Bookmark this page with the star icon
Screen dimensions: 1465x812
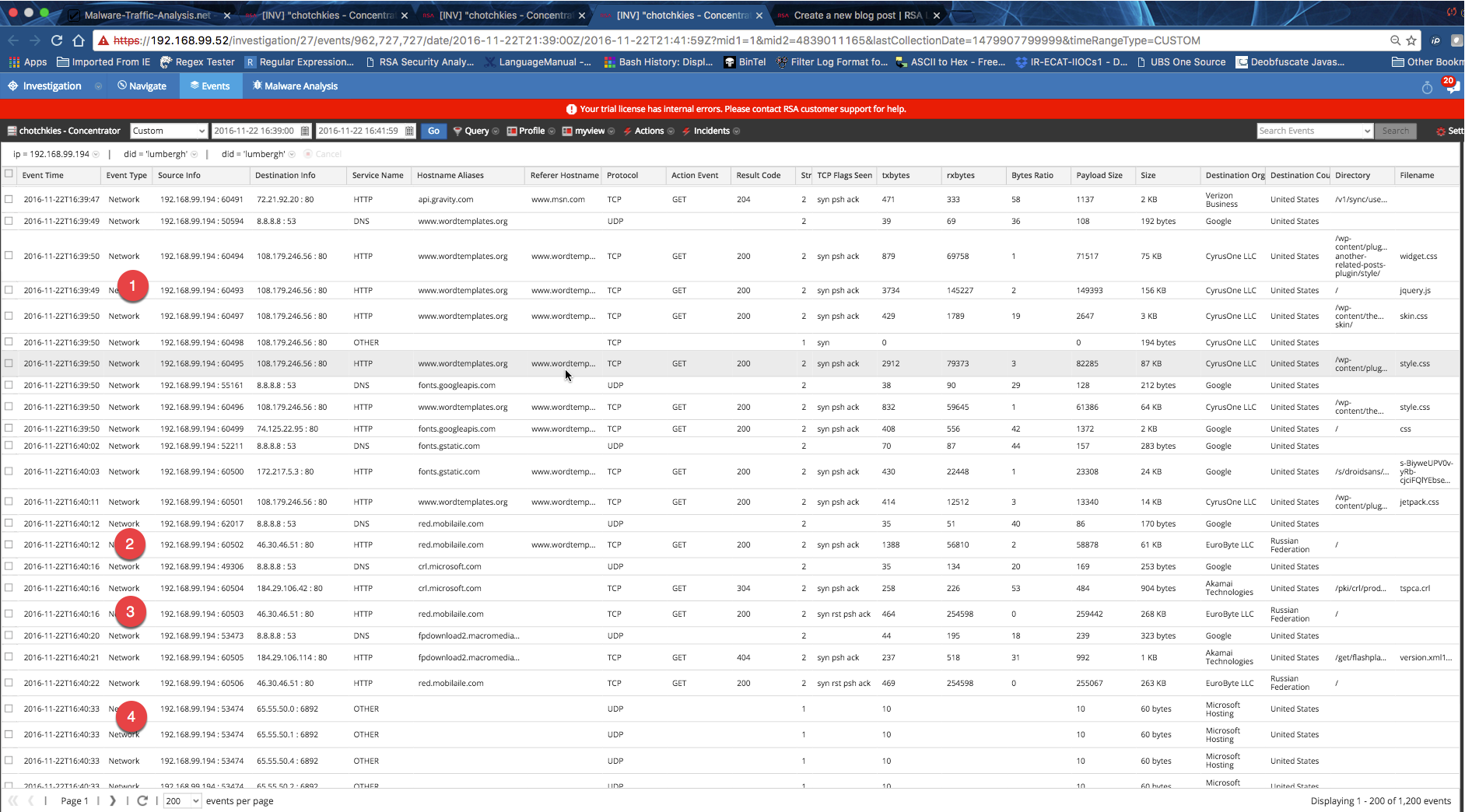pos(1411,40)
